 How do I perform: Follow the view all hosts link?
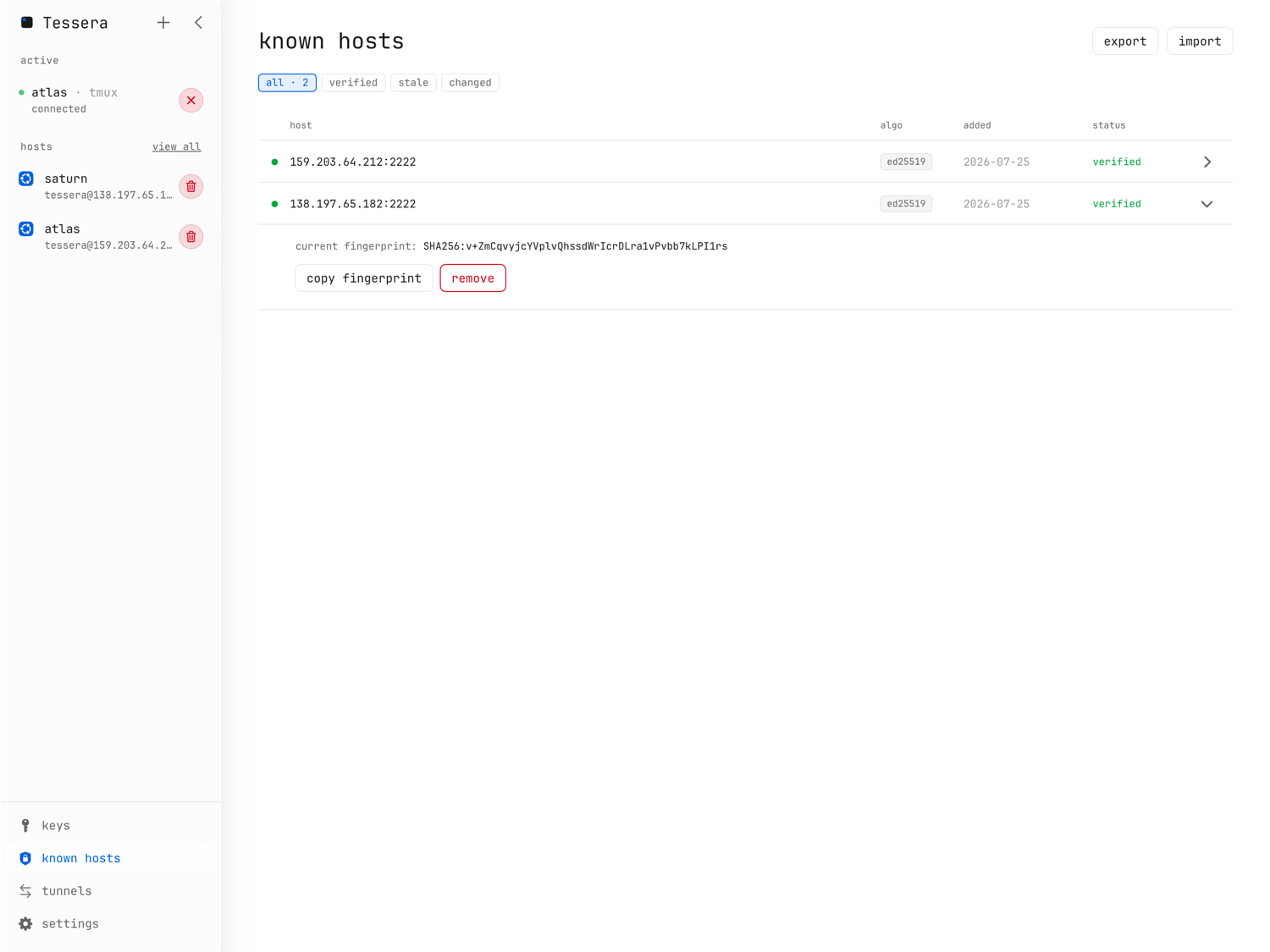click(176, 146)
